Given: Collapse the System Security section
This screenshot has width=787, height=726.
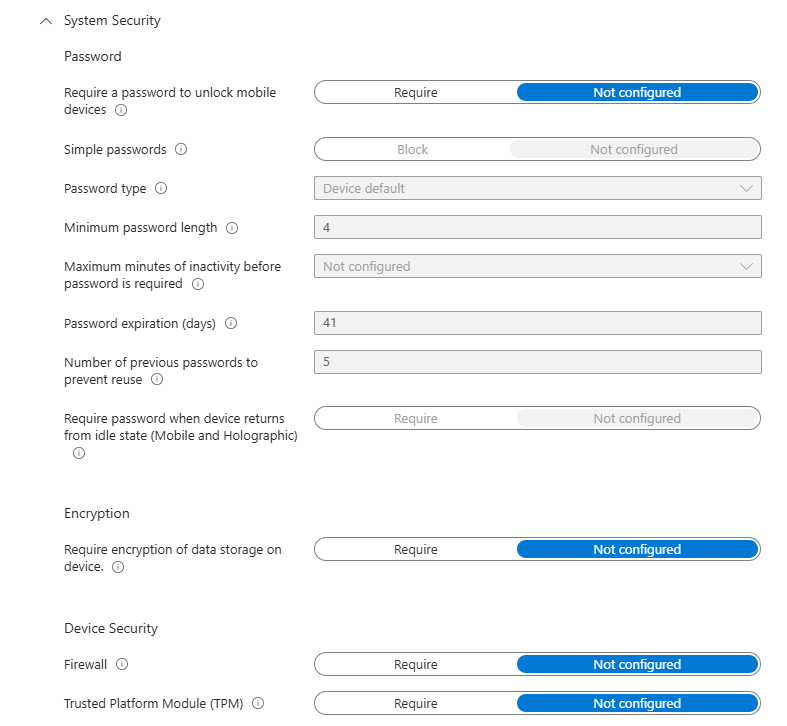Looking at the screenshot, I should pos(45,21).
